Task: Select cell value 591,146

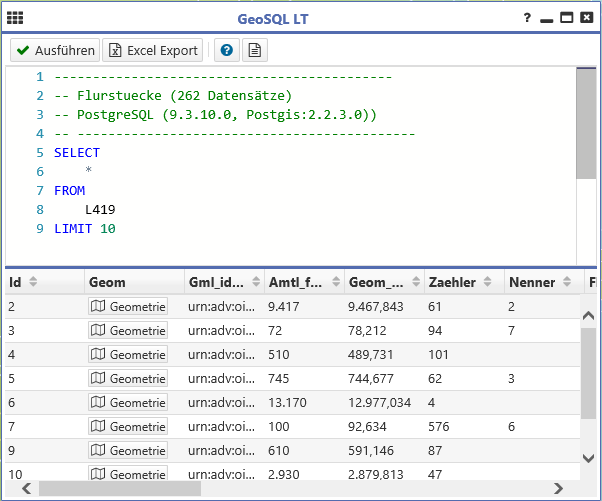Action: click(x=370, y=450)
